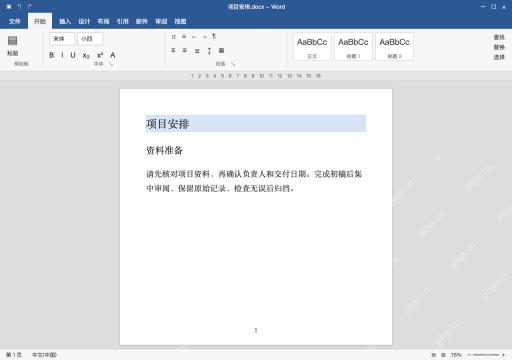
Task: Click the 查找 (Find) button
Action: (x=499, y=37)
